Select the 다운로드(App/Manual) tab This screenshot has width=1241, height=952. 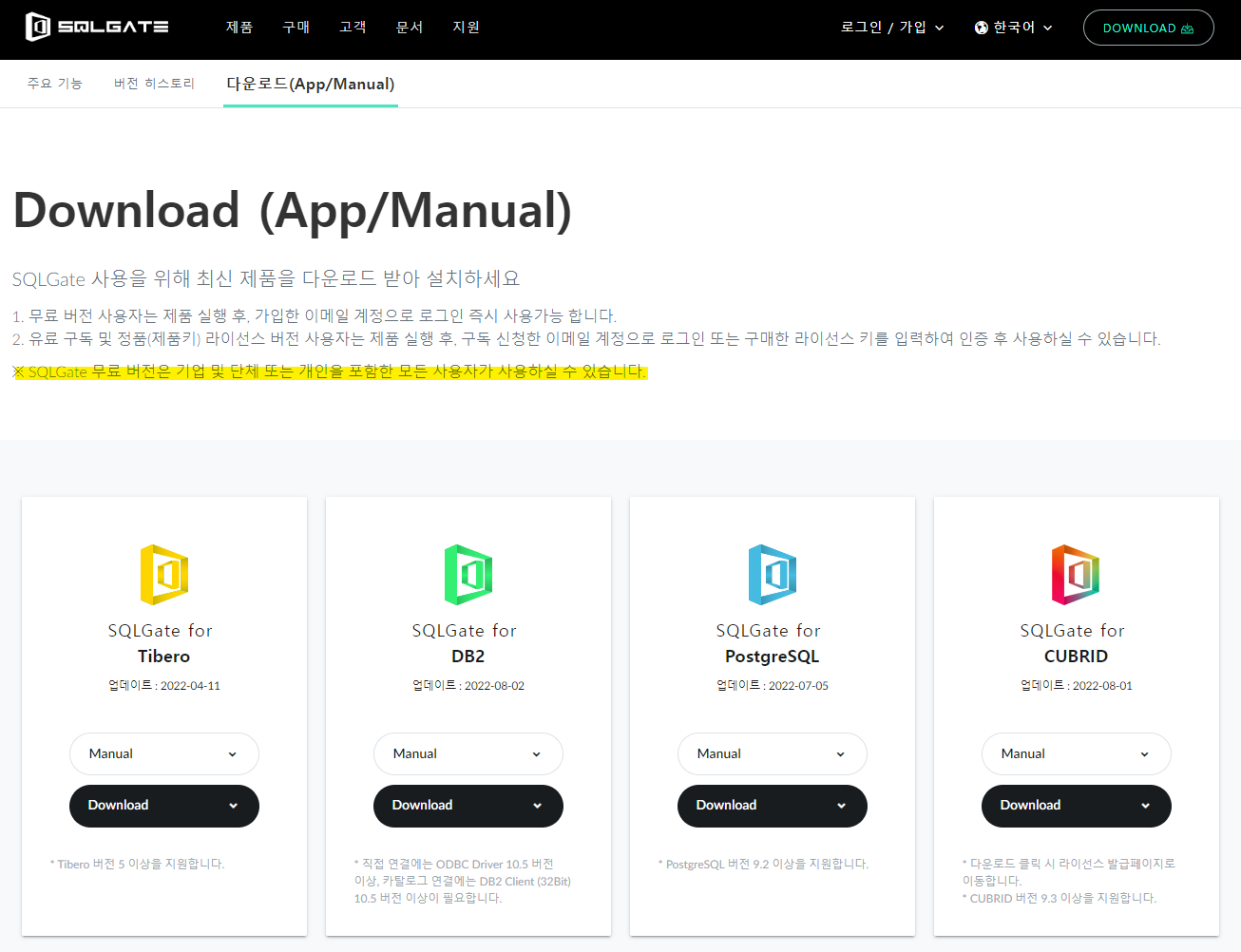(x=311, y=84)
